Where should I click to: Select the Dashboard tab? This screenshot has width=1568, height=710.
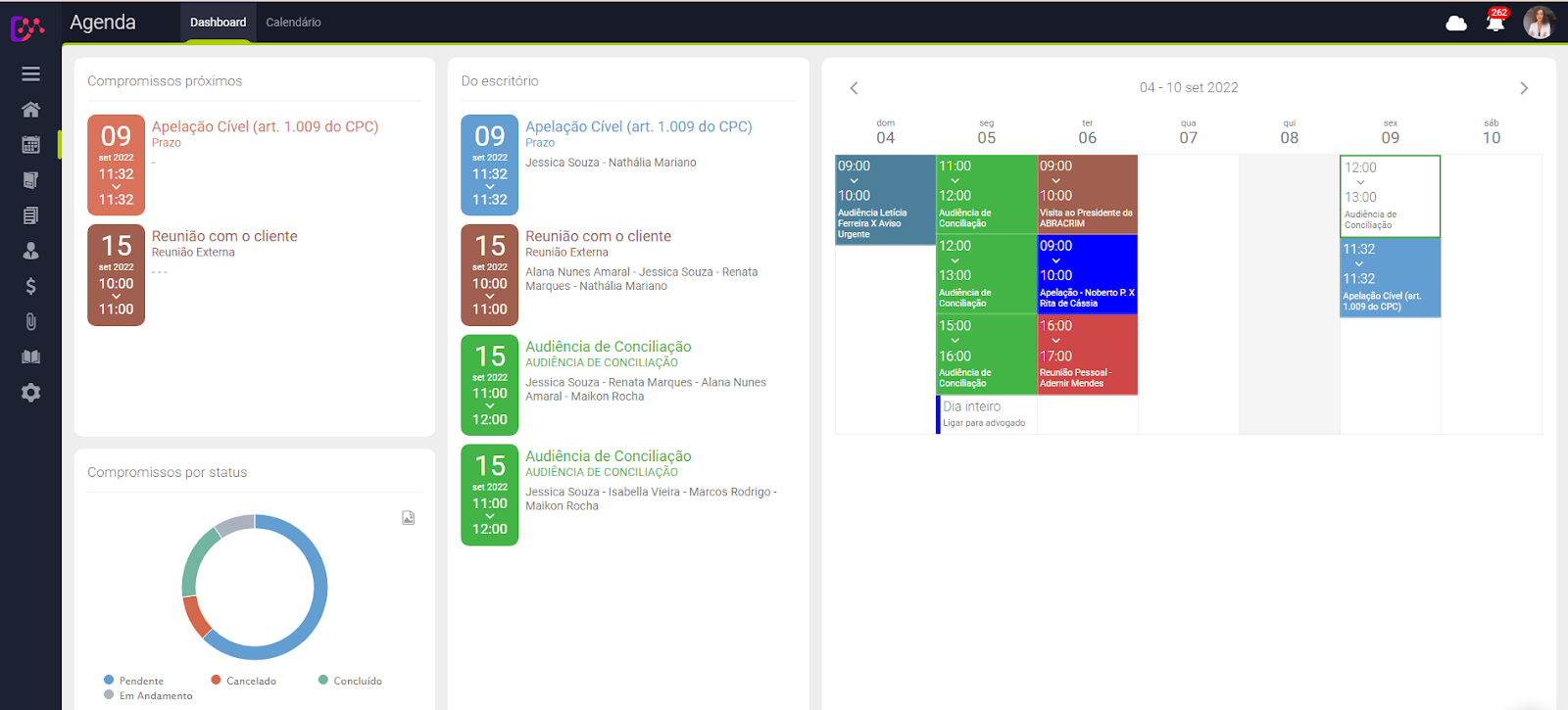coord(218,23)
